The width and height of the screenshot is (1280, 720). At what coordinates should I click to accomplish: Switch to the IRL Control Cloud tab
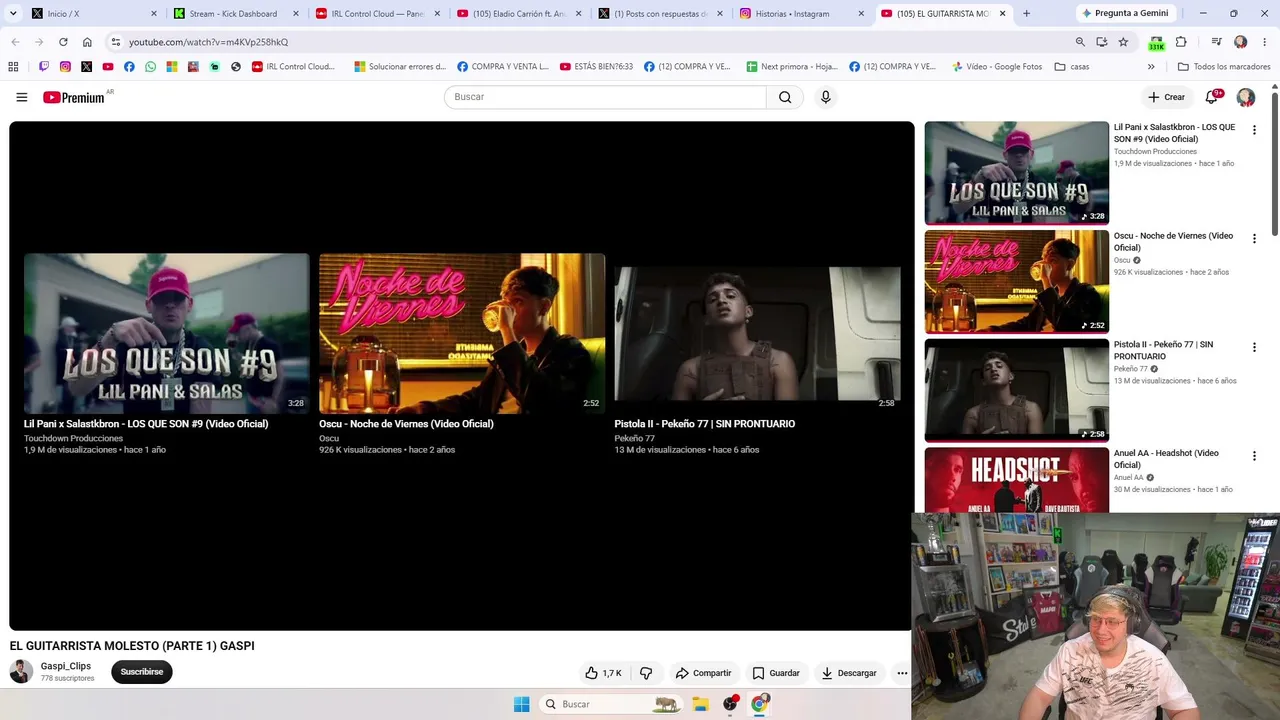click(378, 14)
